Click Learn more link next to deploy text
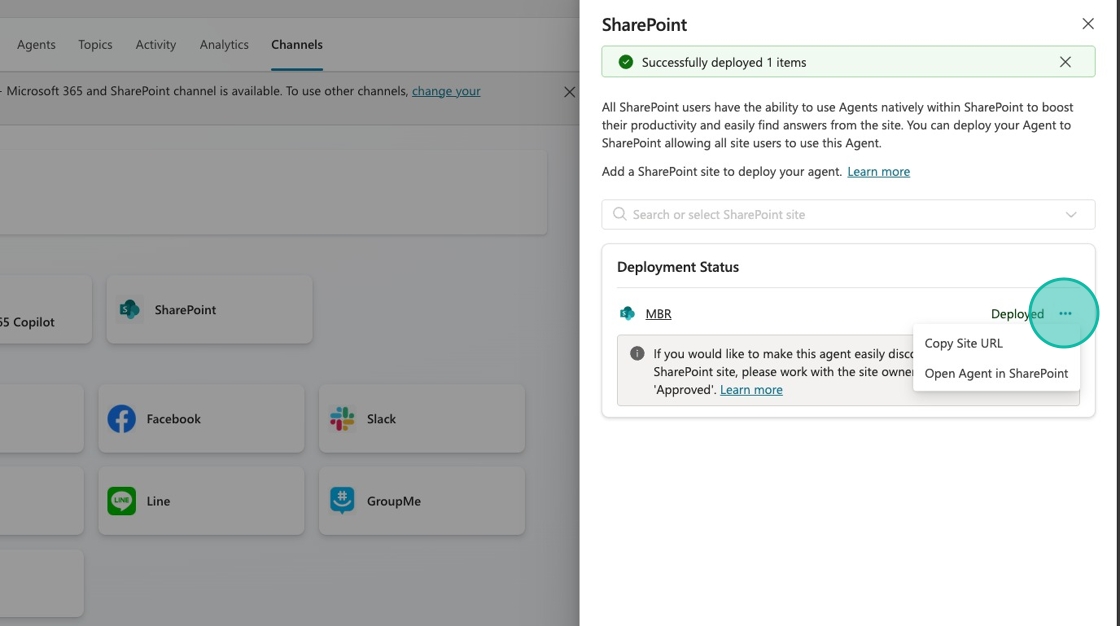The height and width of the screenshot is (626, 1120). 878,172
